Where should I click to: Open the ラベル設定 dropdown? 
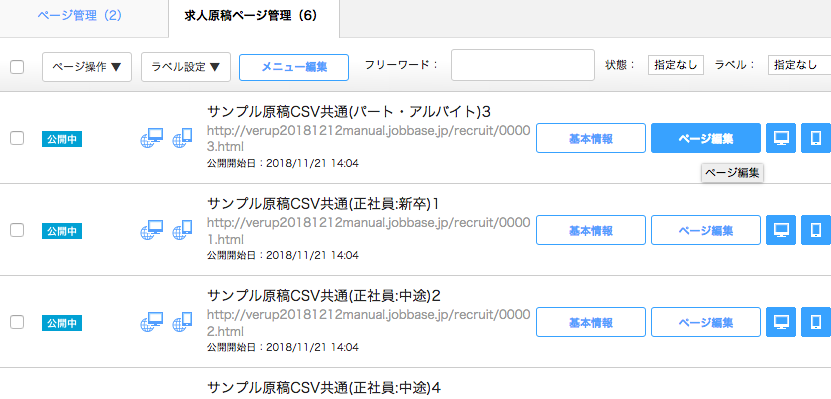(185, 67)
